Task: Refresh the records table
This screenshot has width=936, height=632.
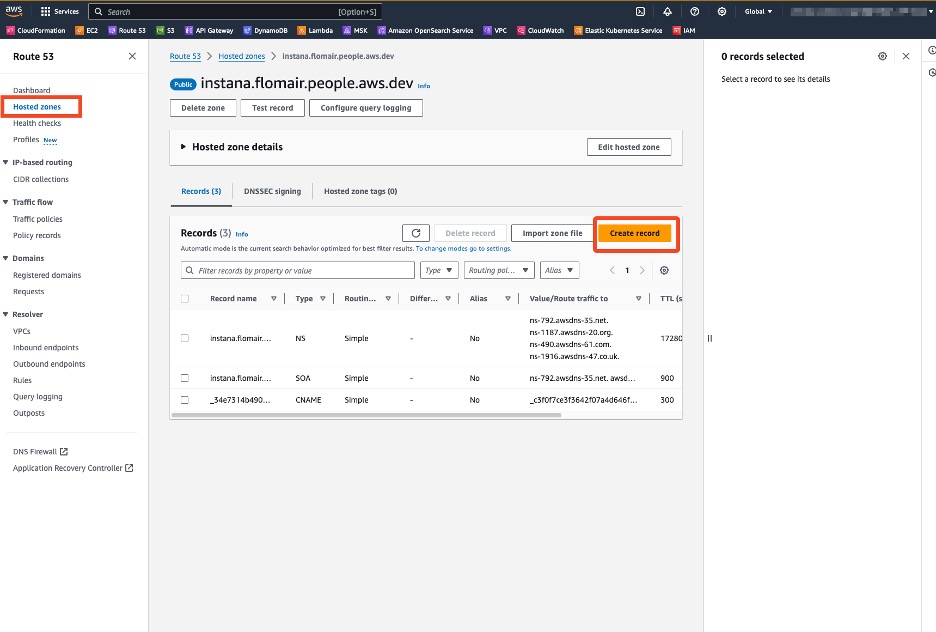Action: (416, 233)
